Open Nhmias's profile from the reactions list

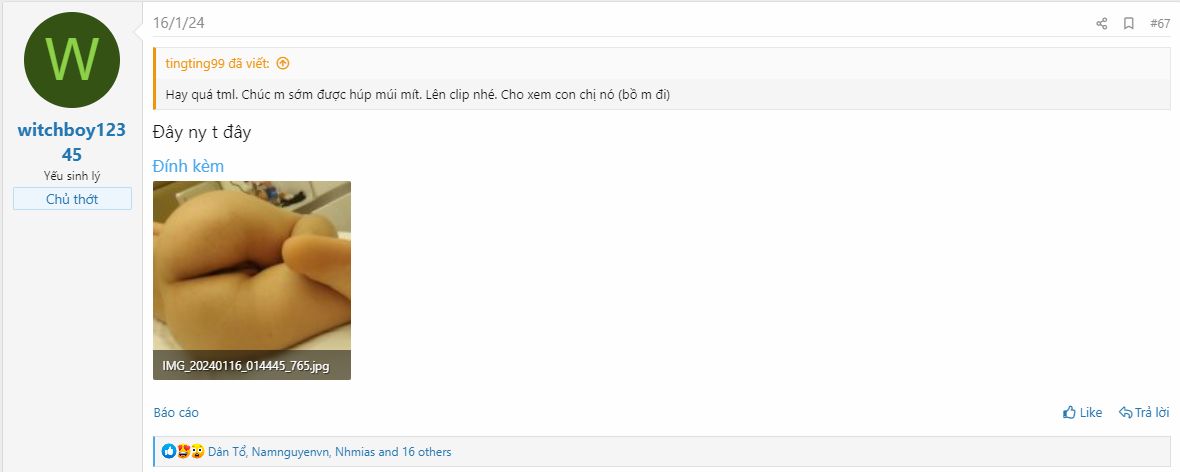tap(355, 452)
